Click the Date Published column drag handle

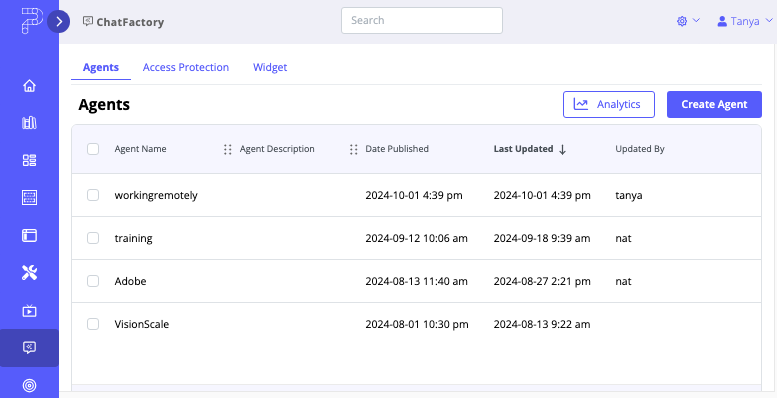tap(353, 149)
